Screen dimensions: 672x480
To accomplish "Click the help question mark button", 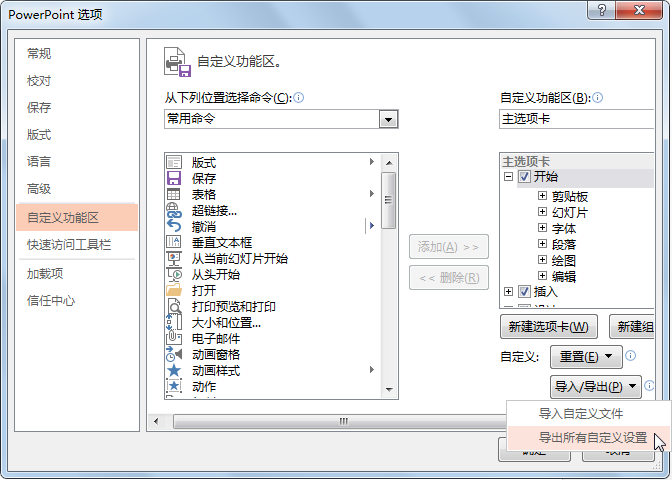I will (602, 10).
